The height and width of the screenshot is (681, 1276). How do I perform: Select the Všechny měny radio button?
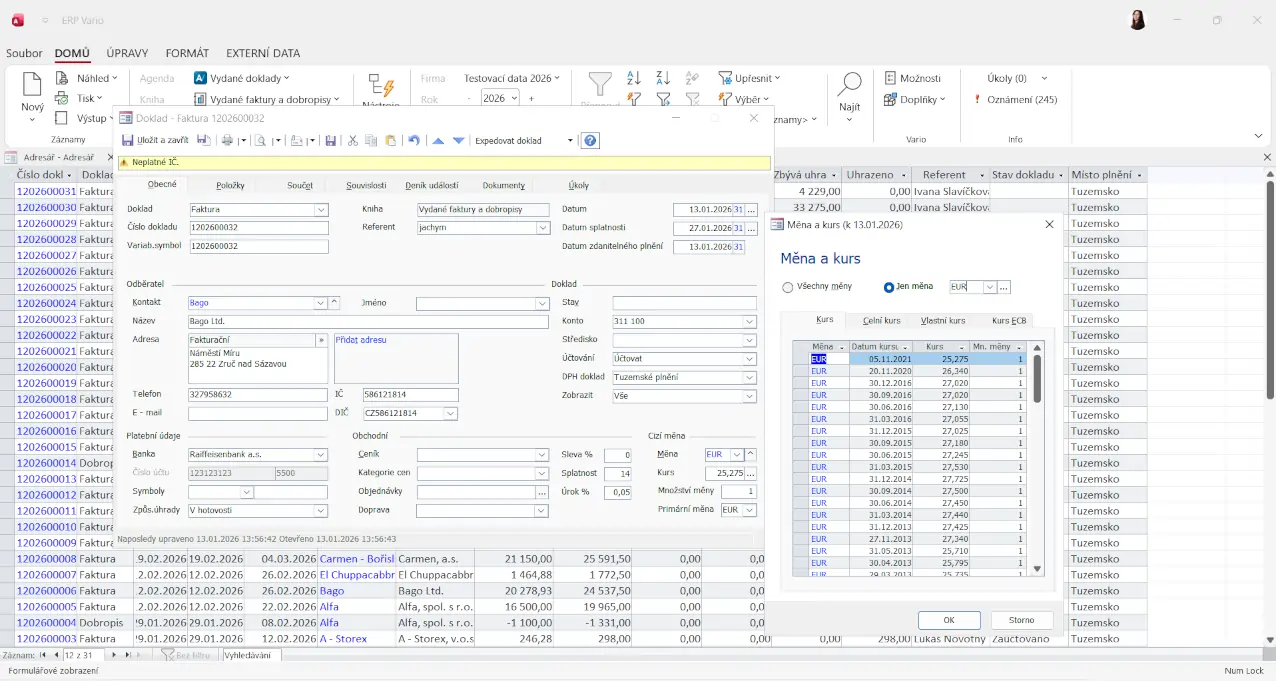click(788, 287)
